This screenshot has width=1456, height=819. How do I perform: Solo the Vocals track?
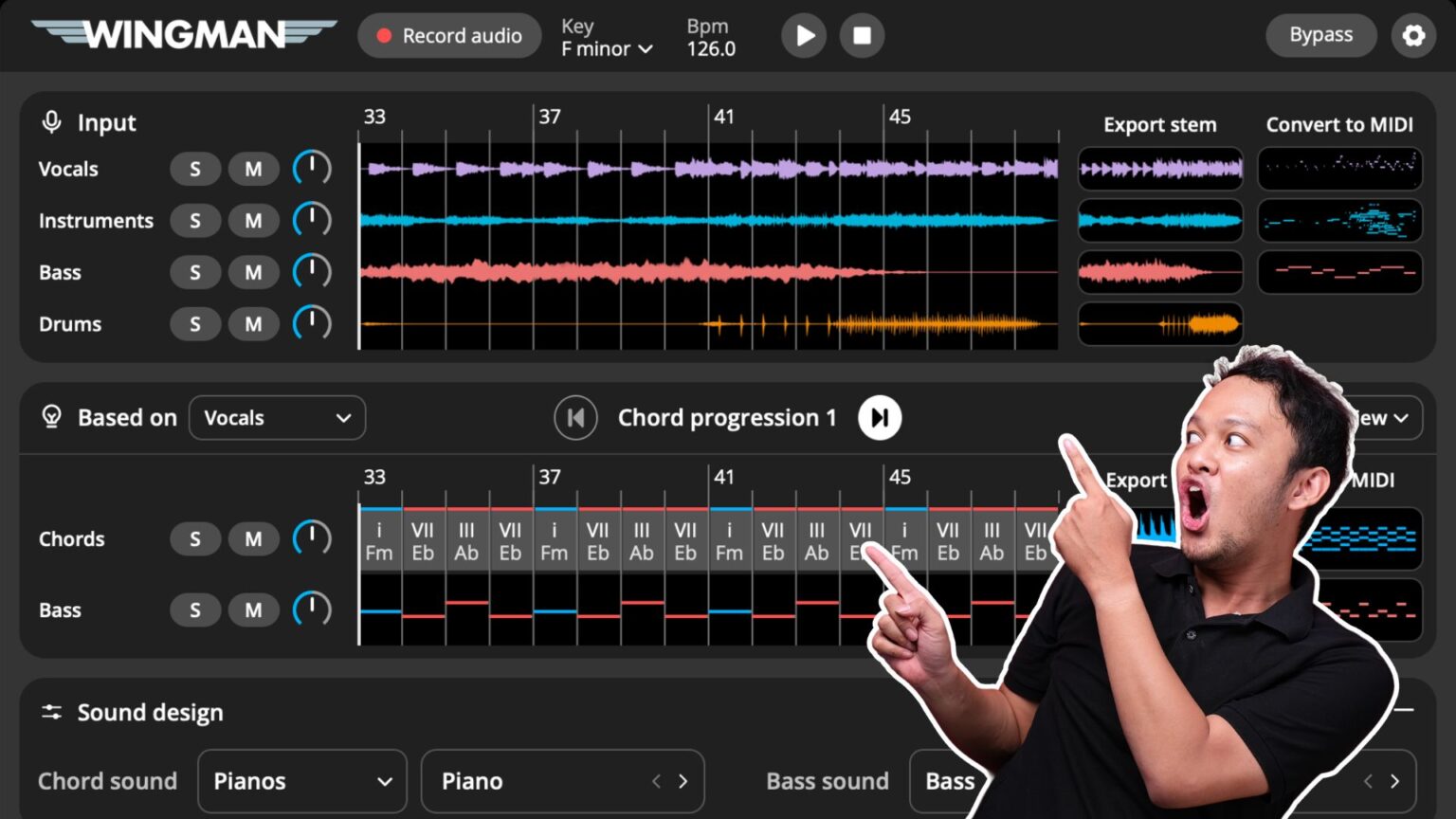pyautogui.click(x=195, y=169)
